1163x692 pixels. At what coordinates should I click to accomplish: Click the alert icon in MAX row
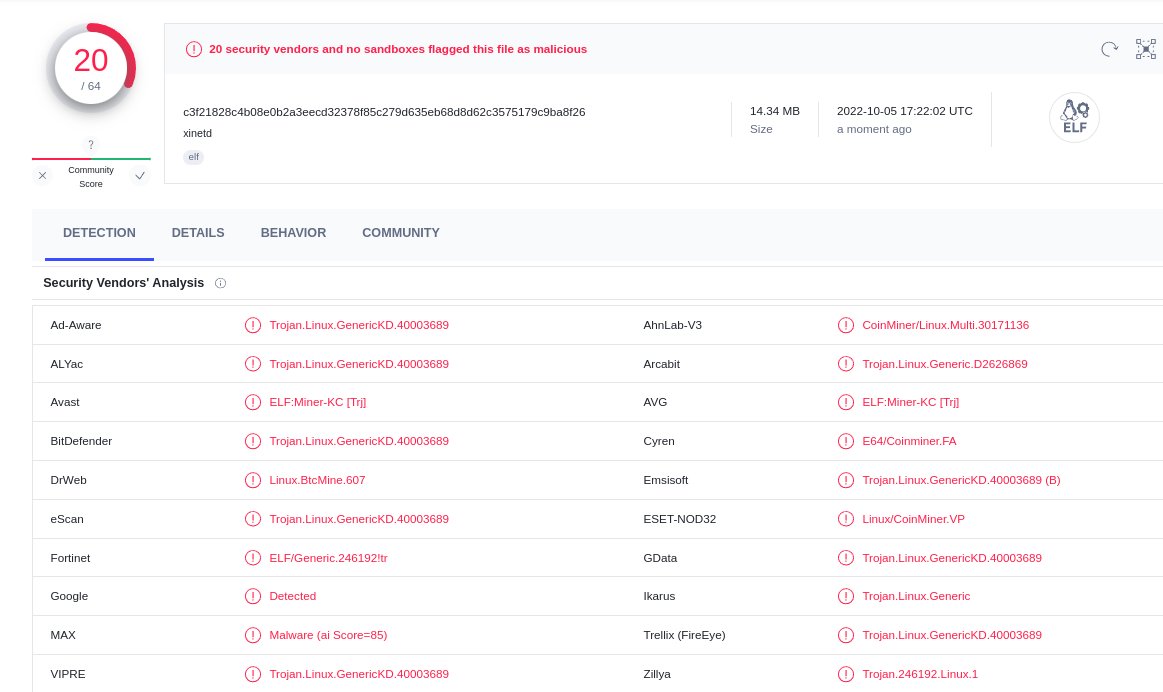click(253, 635)
